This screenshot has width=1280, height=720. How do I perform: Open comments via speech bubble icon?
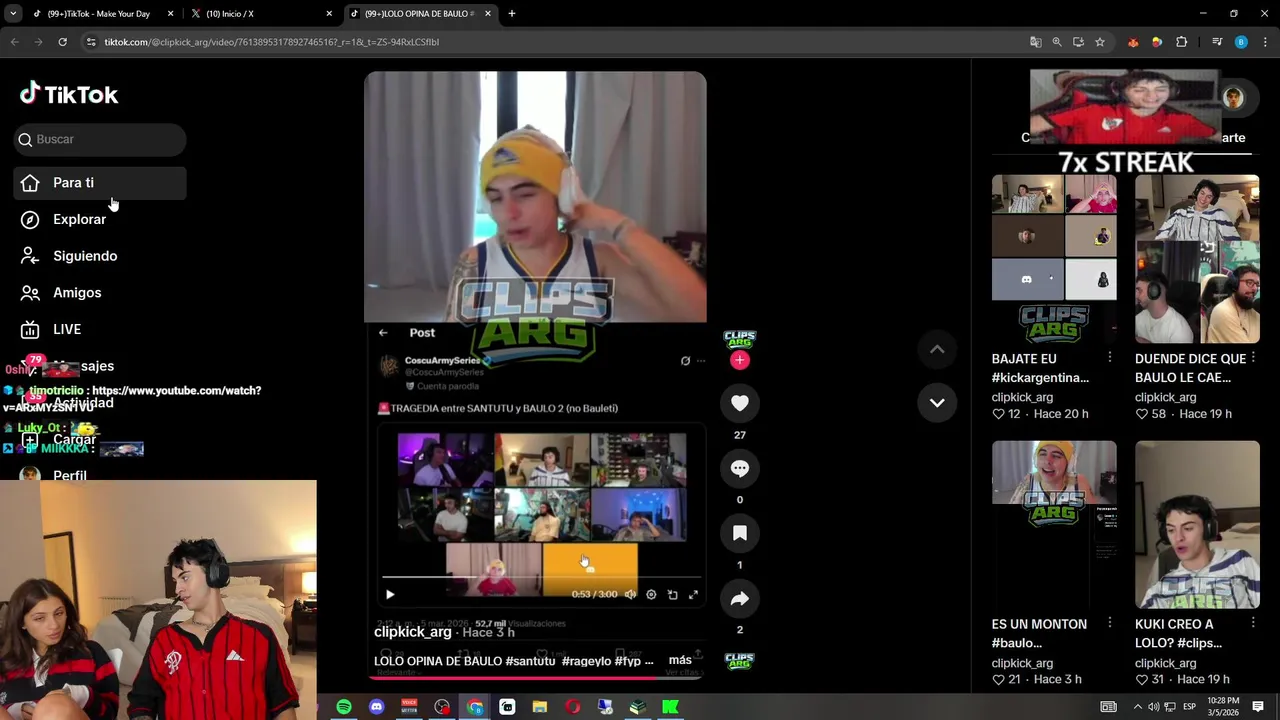pyautogui.click(x=740, y=468)
